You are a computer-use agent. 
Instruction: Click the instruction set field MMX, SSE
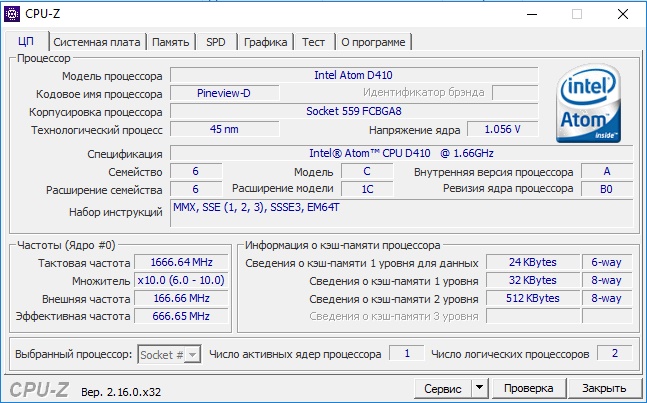tap(401, 213)
